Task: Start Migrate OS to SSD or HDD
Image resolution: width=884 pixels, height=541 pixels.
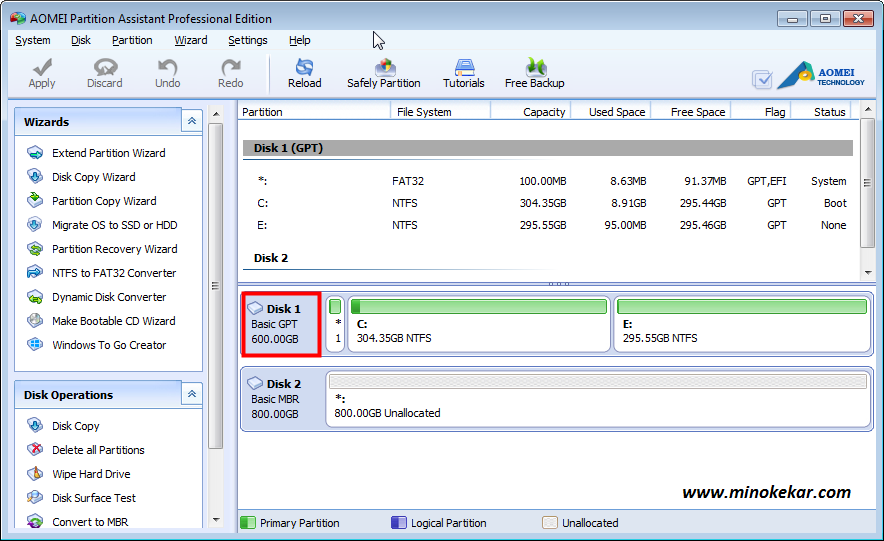Action: coord(114,225)
